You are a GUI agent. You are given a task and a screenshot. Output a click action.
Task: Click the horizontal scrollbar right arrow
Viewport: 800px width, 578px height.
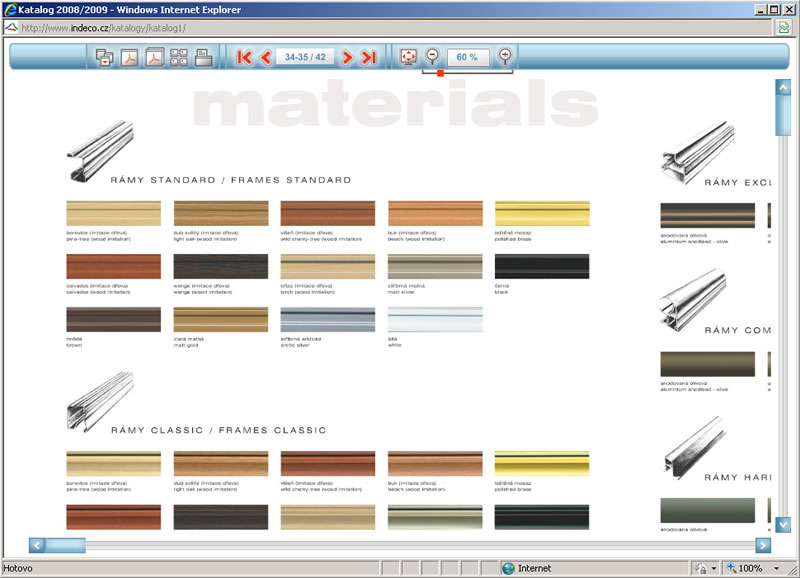[763, 545]
